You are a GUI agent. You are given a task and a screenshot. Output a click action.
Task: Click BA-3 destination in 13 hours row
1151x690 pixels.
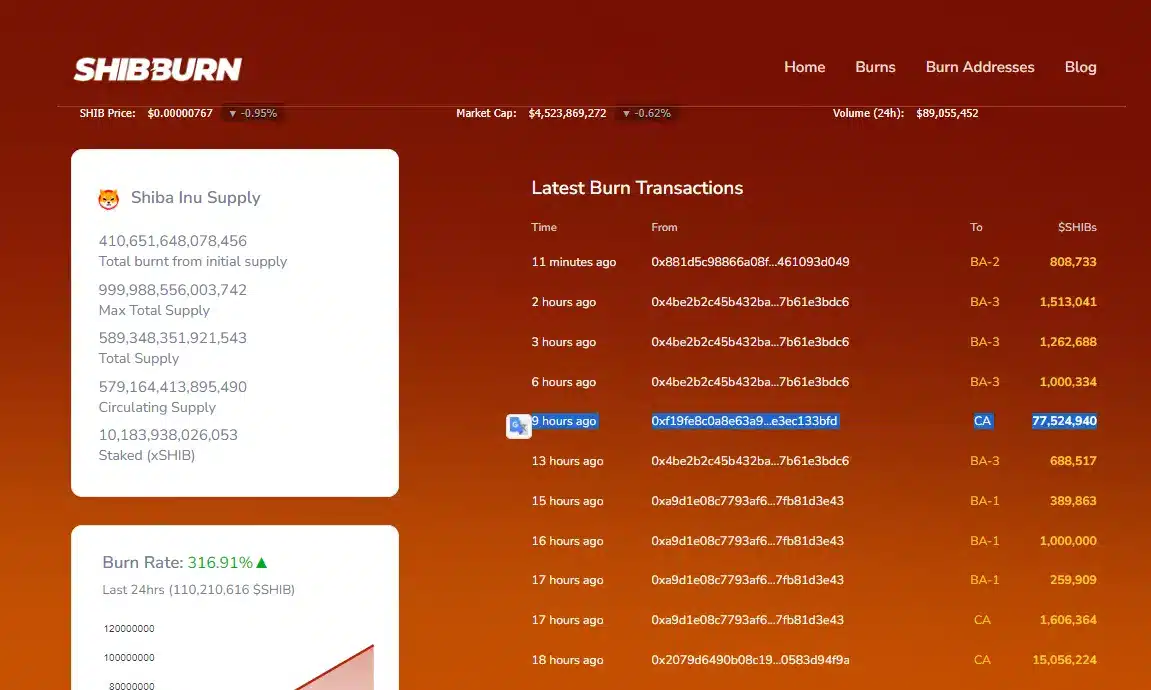pyautogui.click(x=984, y=461)
